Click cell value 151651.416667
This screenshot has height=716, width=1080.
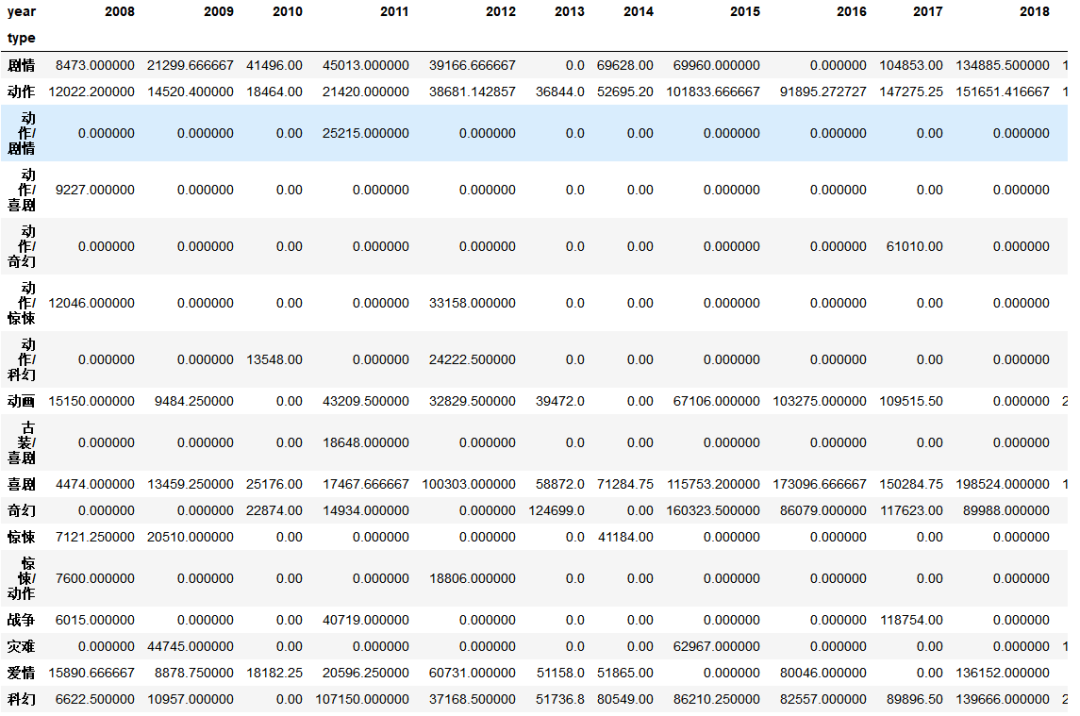[x=1002, y=92]
